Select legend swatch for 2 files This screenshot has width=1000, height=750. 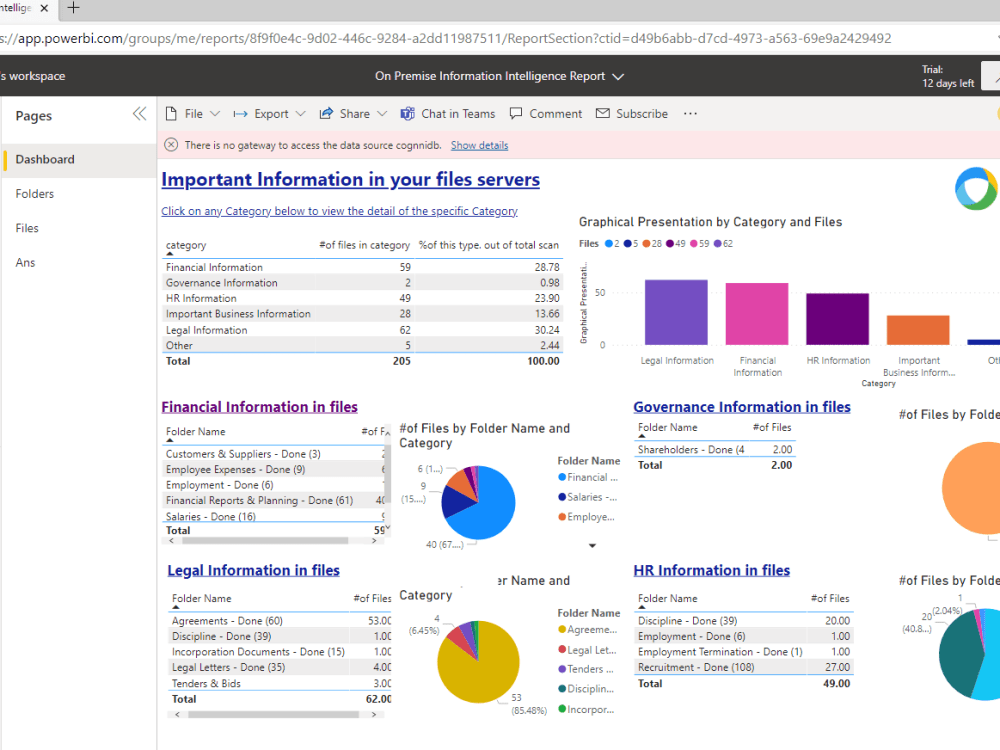(608, 244)
